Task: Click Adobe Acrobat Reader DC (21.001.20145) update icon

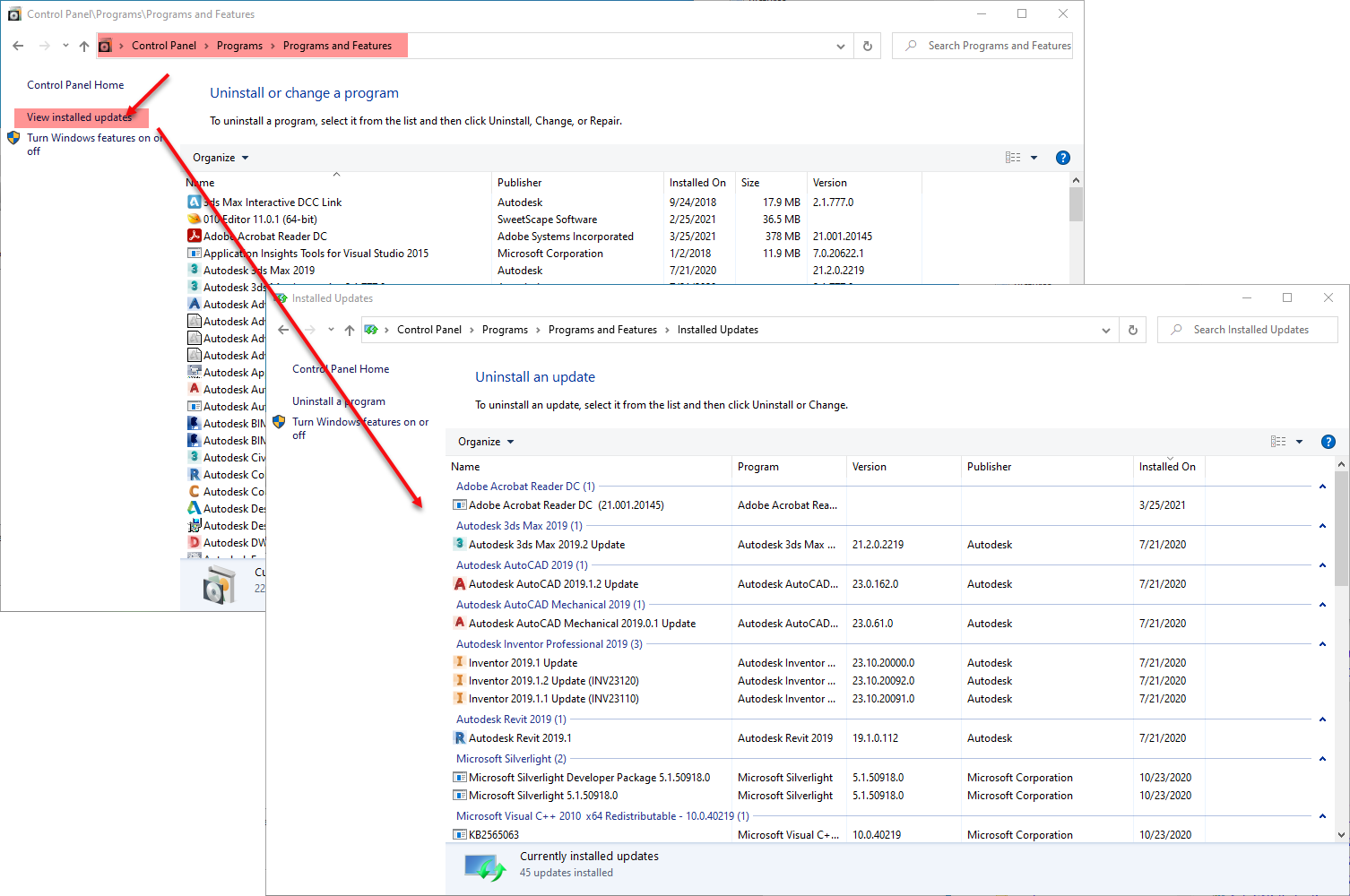Action: [x=460, y=504]
